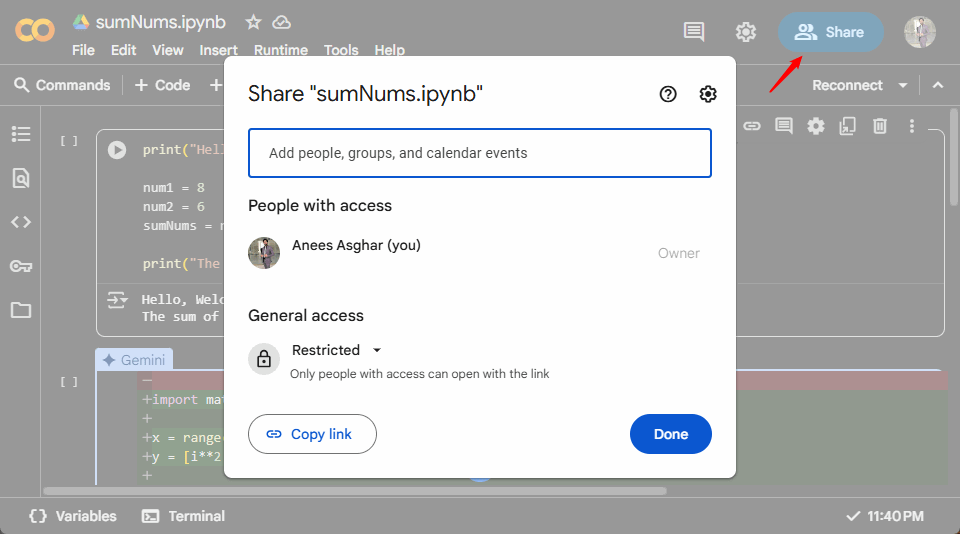Open share settings gear in dialog
The image size is (960, 534).
click(x=708, y=94)
